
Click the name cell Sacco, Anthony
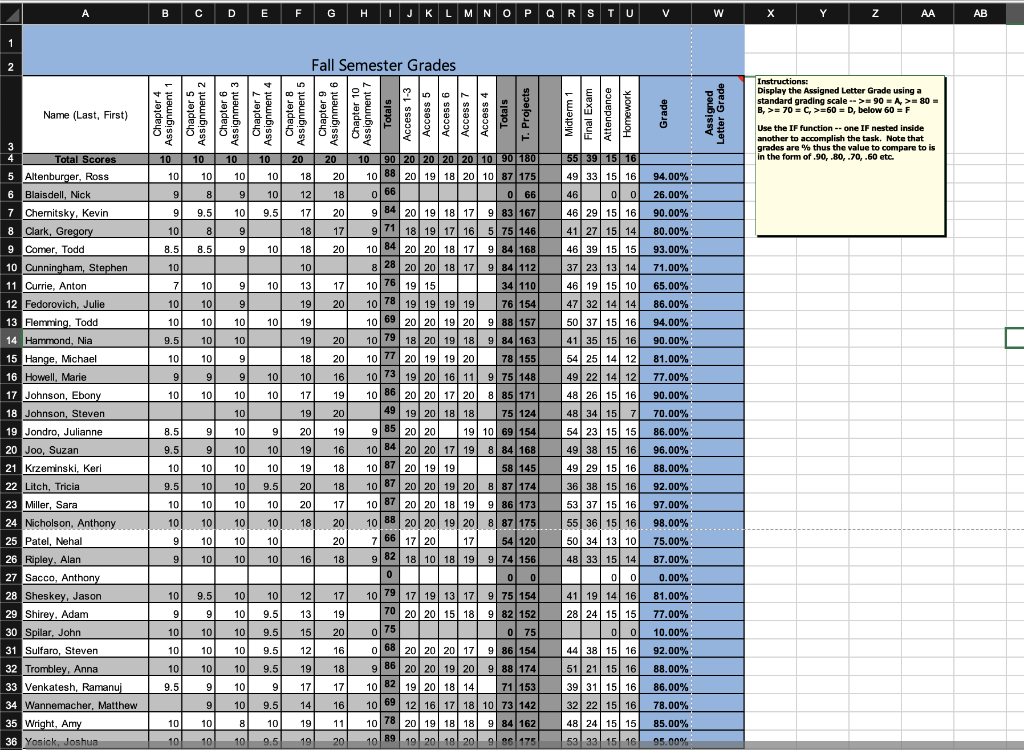pyautogui.click(x=85, y=577)
